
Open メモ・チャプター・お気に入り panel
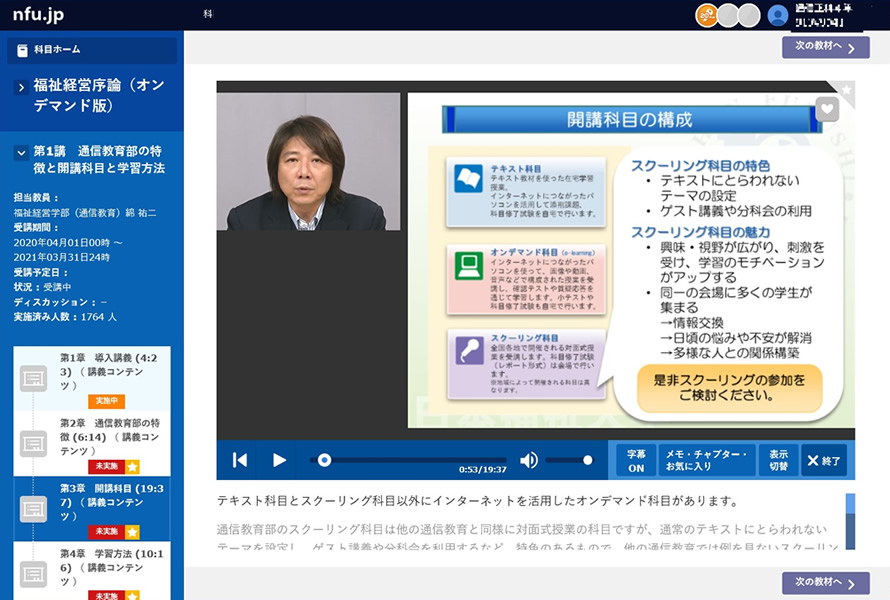click(706, 460)
